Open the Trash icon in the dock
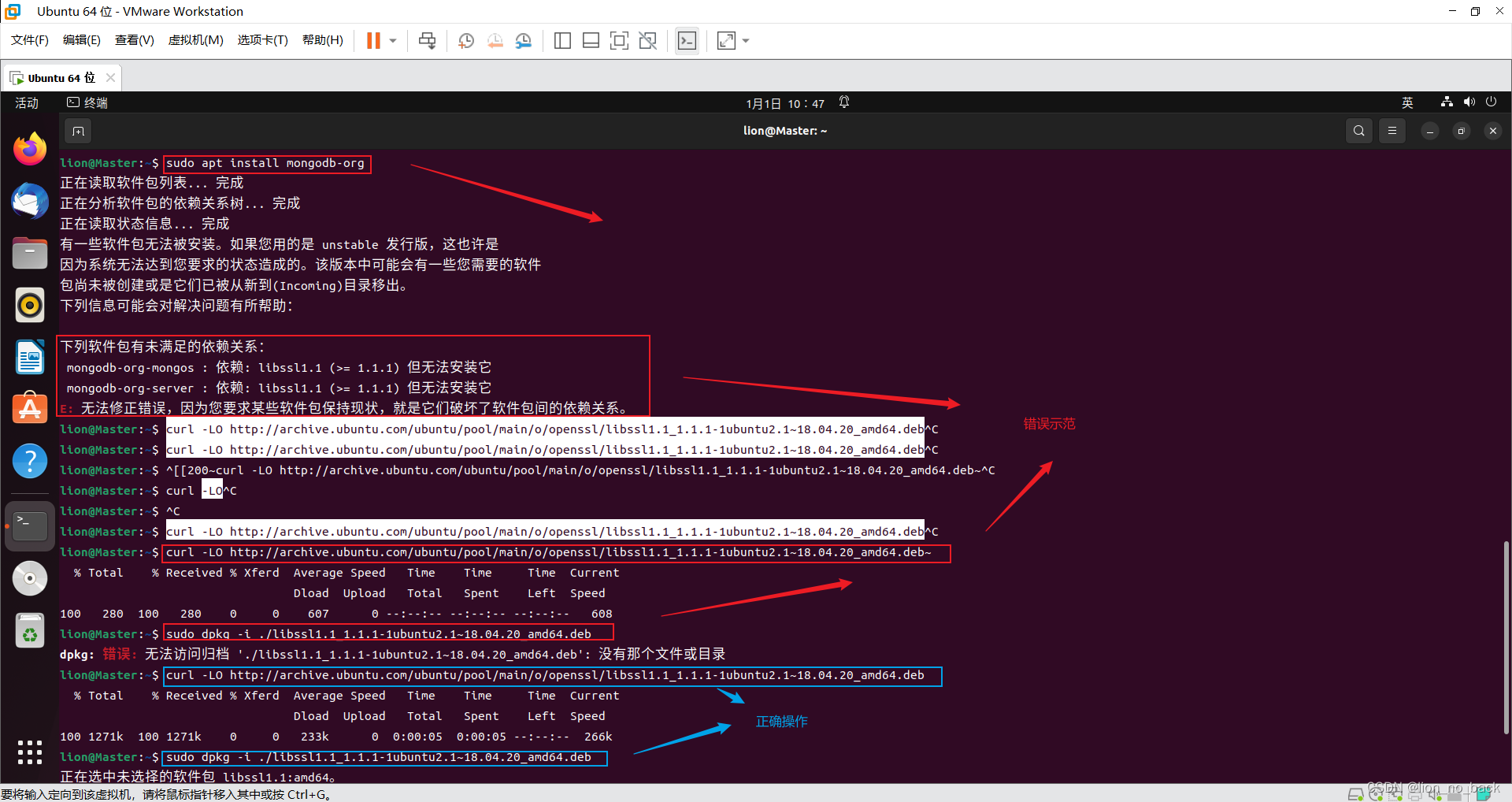The width and height of the screenshot is (1512, 802). coord(30,630)
